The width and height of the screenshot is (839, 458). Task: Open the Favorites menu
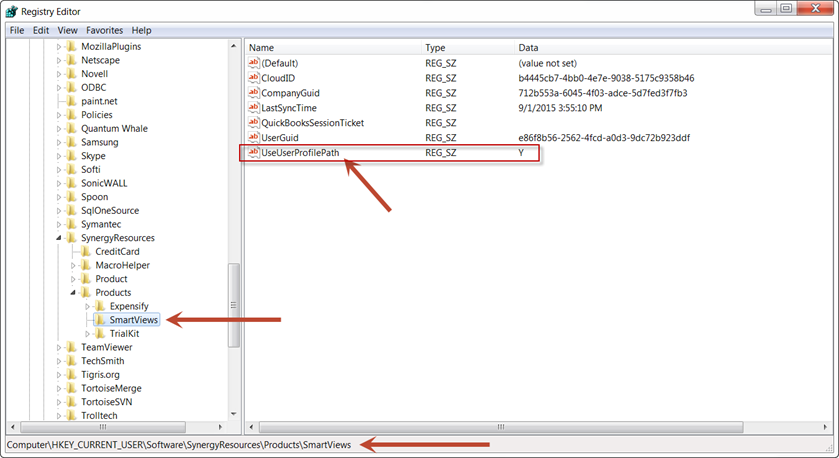(104, 30)
